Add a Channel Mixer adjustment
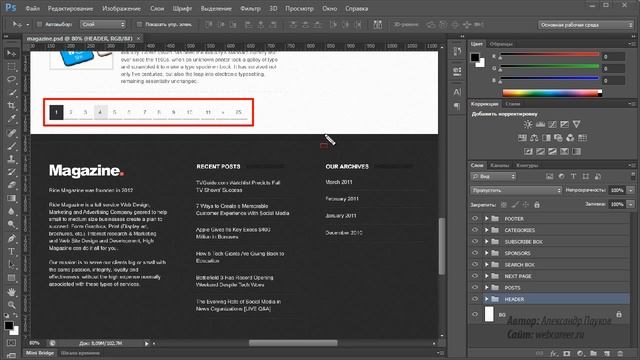Viewport: 640px width, 360px height. click(570, 138)
